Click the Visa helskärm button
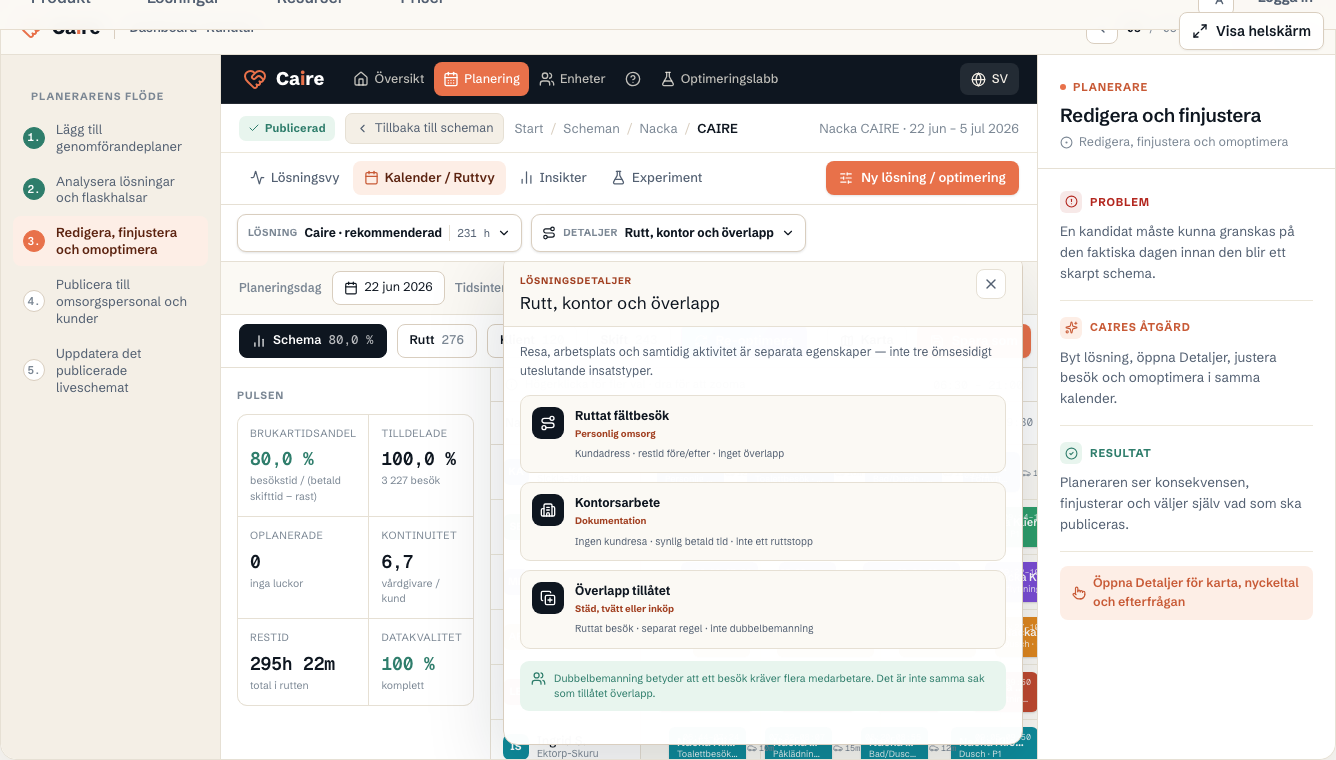Viewport: 1336px width, 760px height. [1251, 31]
